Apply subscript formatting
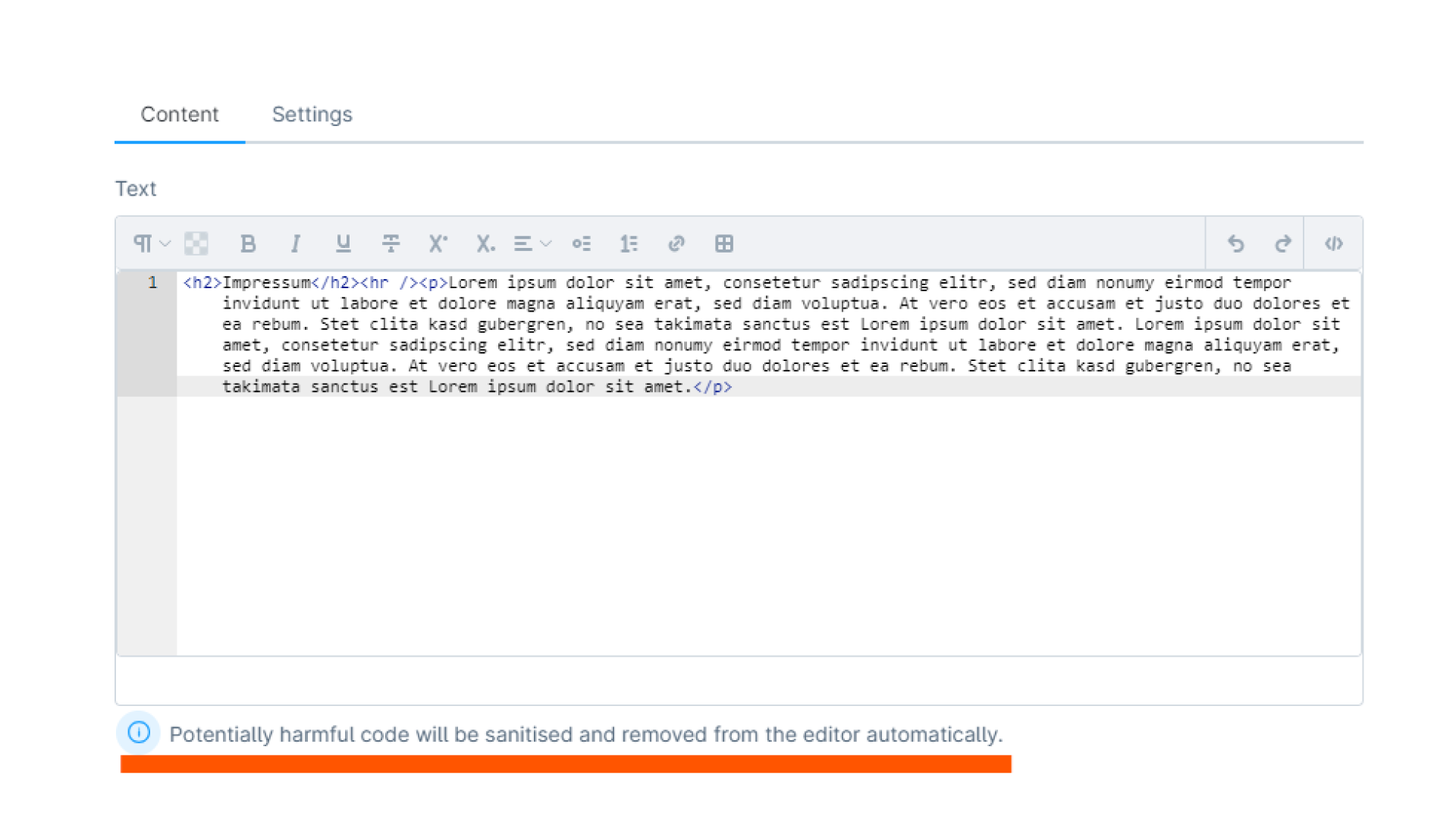 click(485, 243)
